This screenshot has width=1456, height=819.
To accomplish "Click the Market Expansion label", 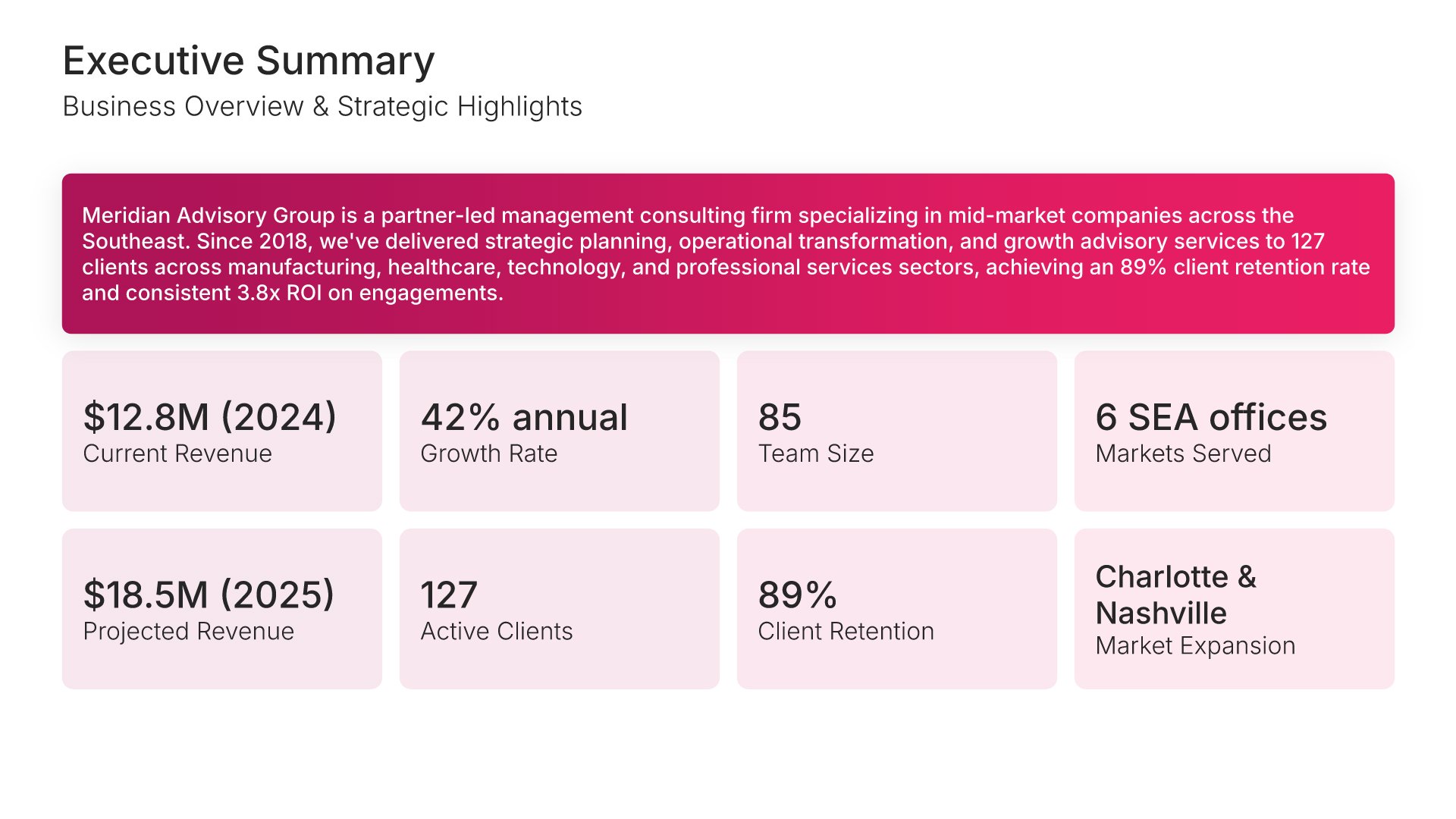I will click(x=1195, y=645).
